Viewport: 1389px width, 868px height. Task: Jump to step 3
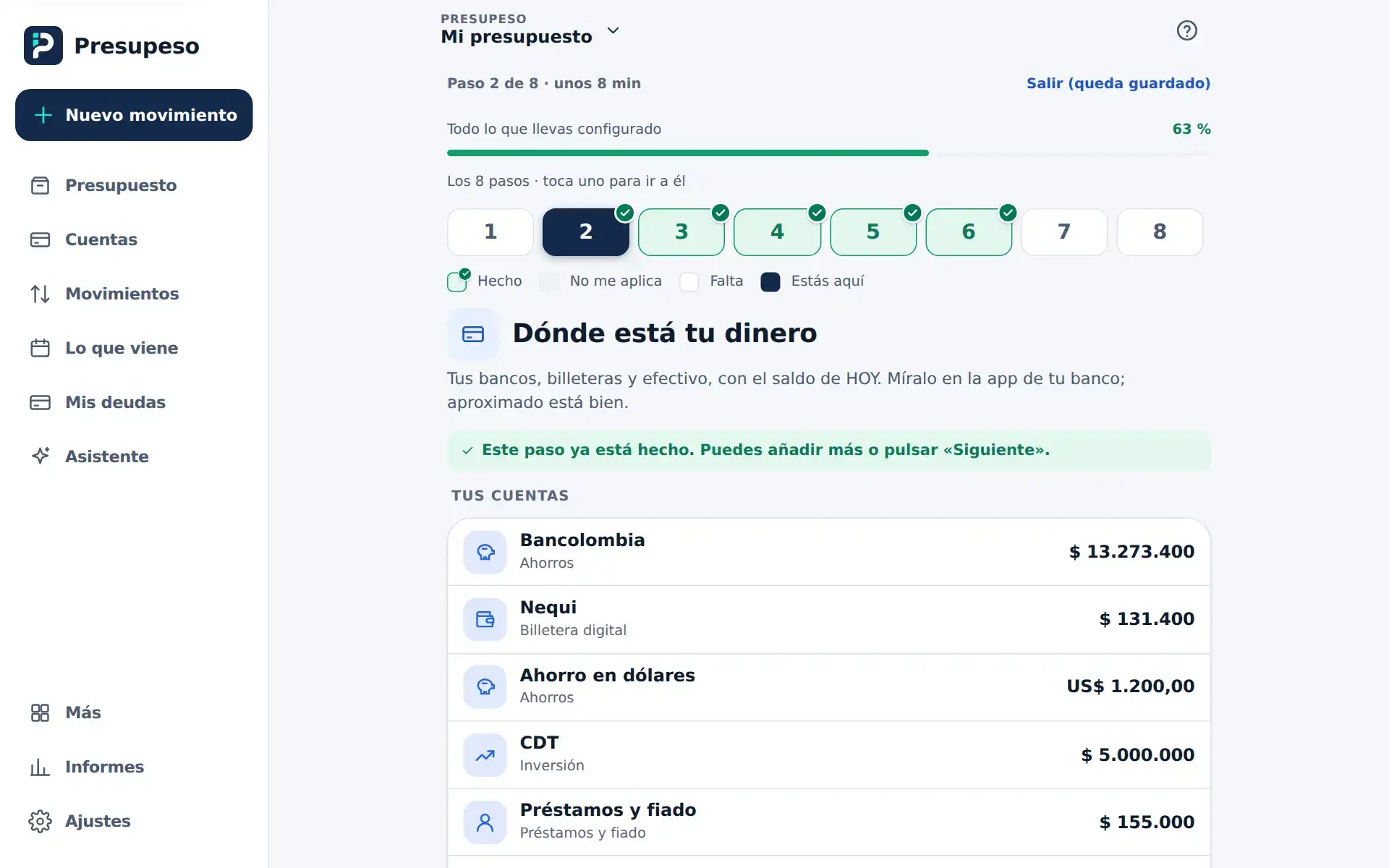(x=681, y=232)
